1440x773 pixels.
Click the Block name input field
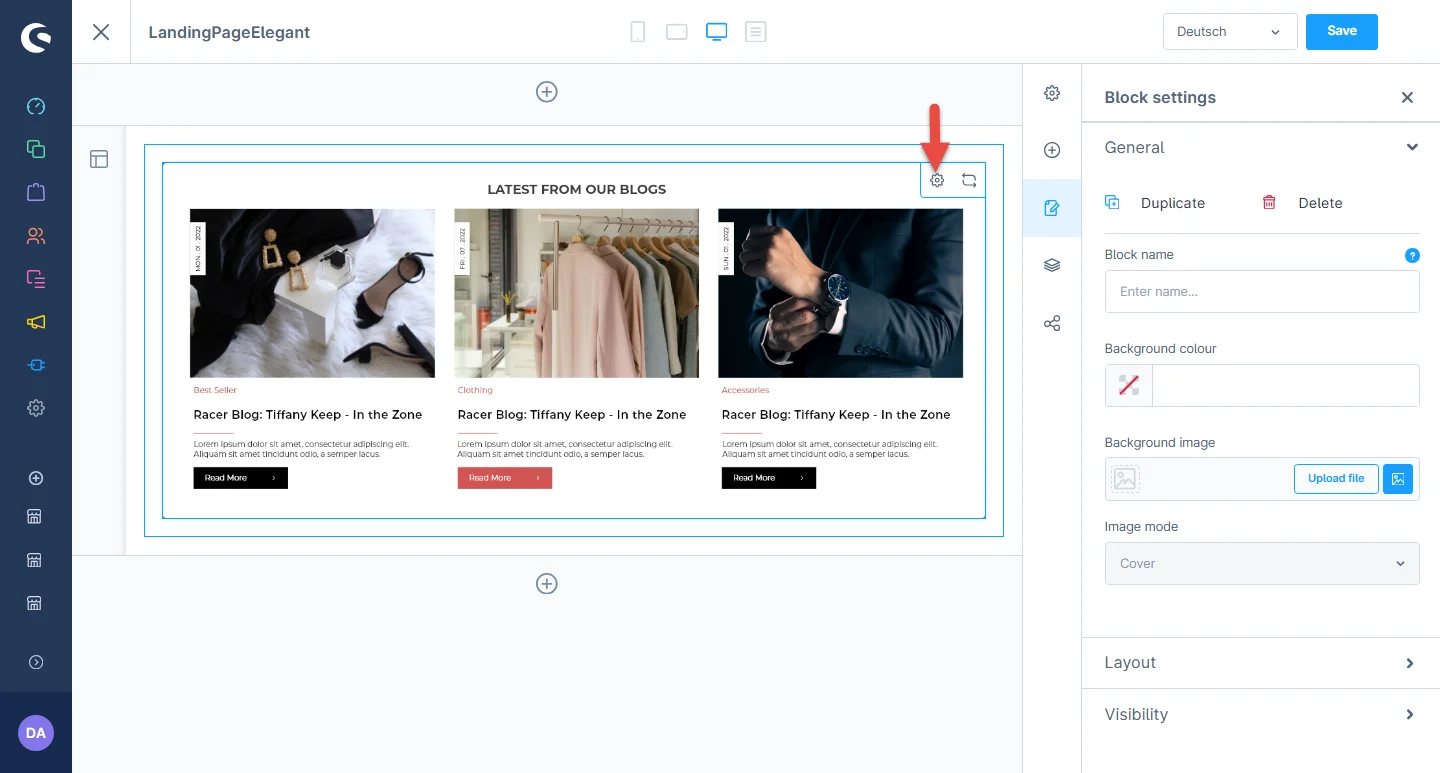click(x=1261, y=292)
